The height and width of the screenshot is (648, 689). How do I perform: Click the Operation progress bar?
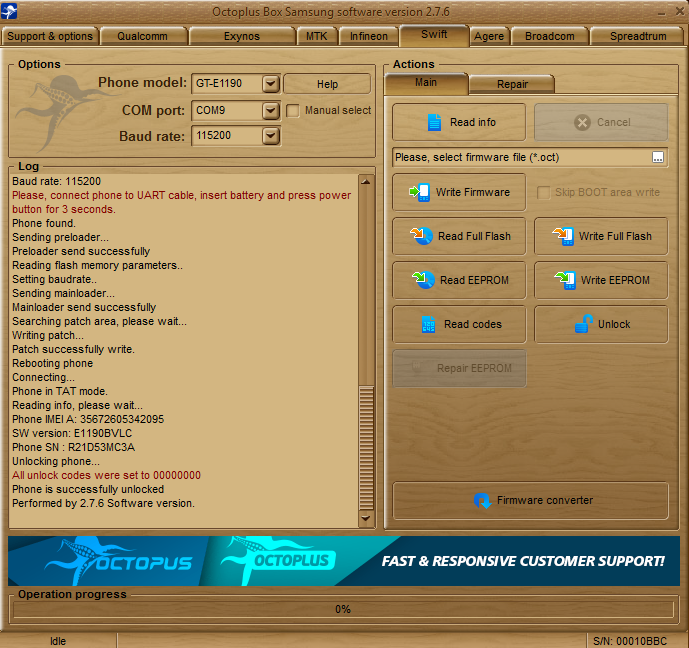(x=343, y=609)
